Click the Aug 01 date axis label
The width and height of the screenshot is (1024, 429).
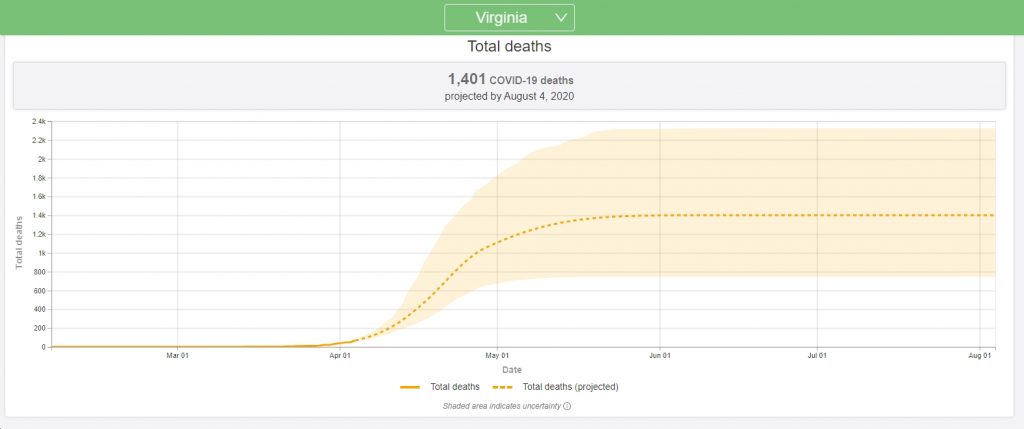click(x=980, y=356)
